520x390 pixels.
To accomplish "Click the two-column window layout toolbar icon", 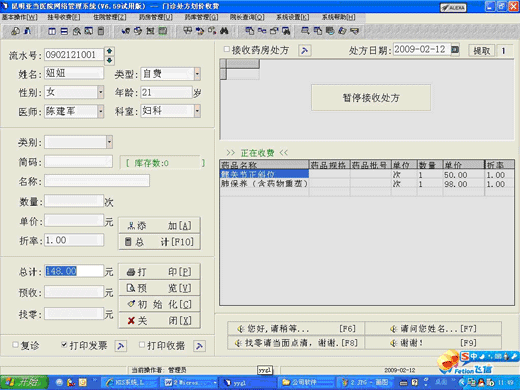I will [x=52, y=31].
